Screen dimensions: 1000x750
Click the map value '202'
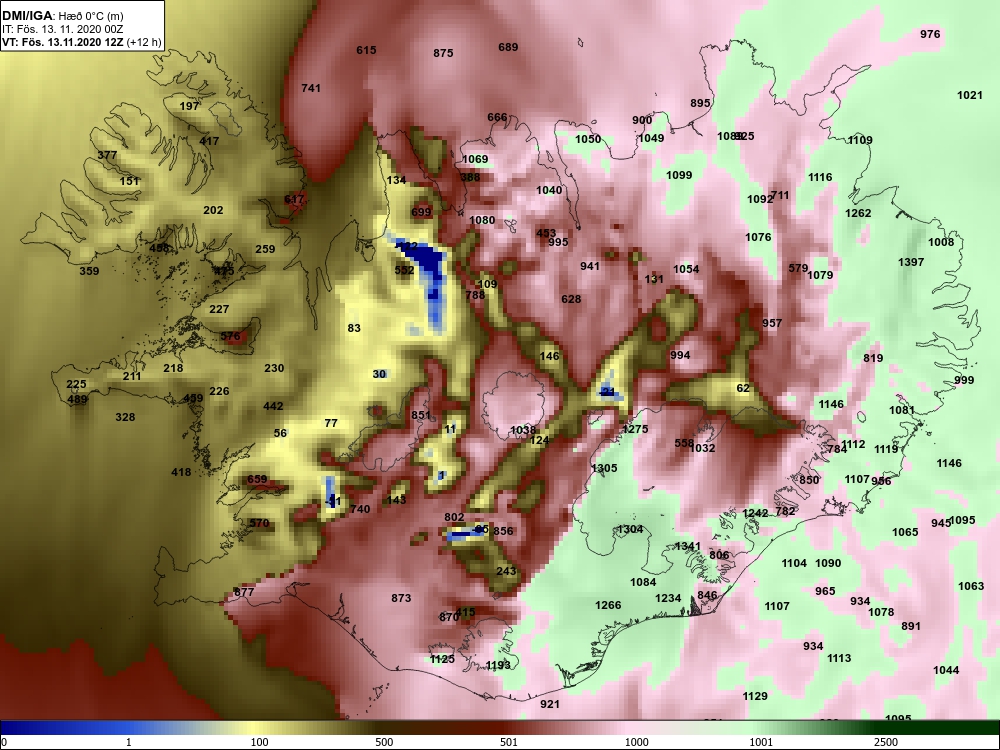[213, 210]
